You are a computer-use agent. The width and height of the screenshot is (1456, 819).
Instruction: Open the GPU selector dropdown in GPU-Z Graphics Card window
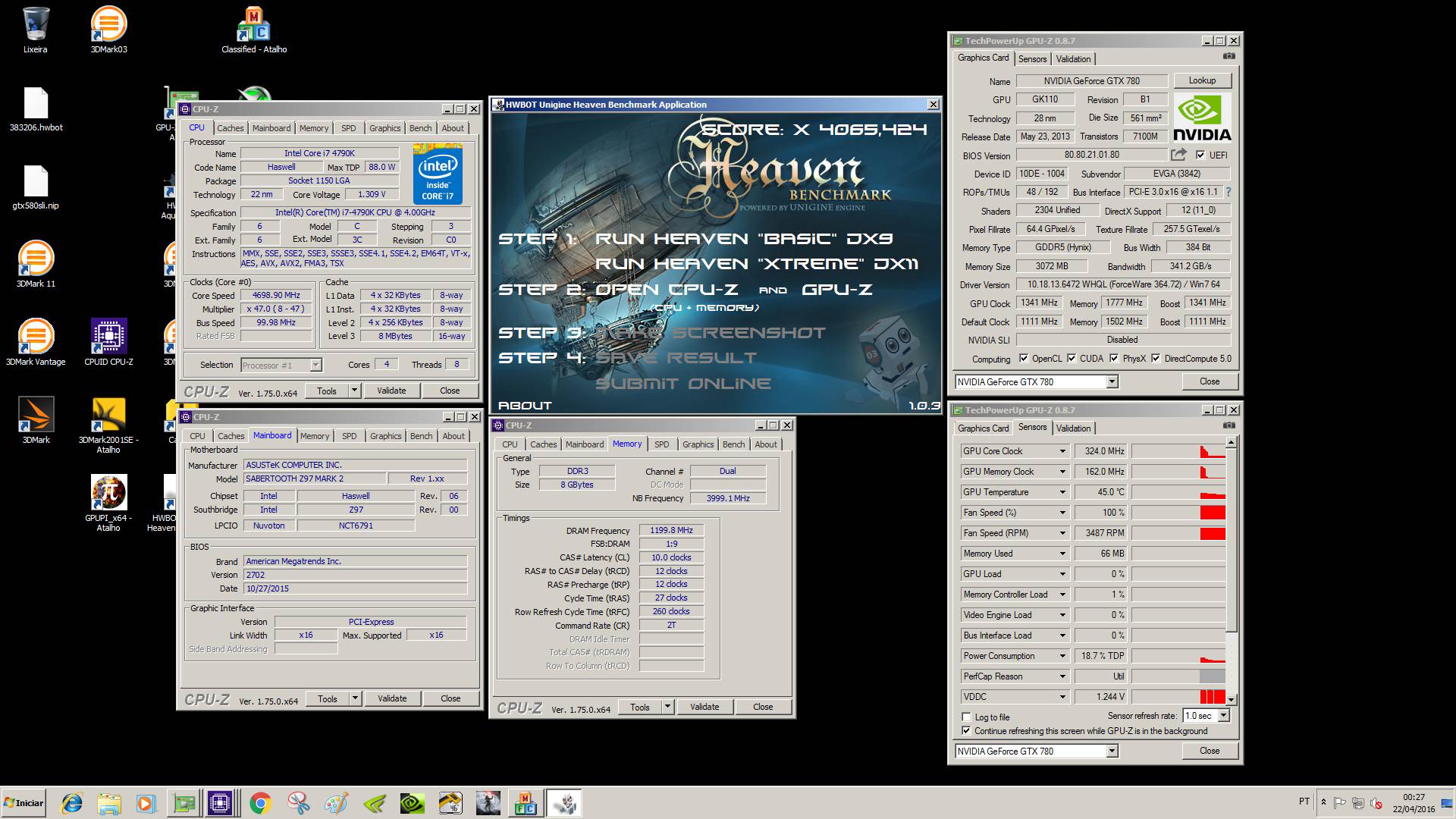click(x=1112, y=382)
